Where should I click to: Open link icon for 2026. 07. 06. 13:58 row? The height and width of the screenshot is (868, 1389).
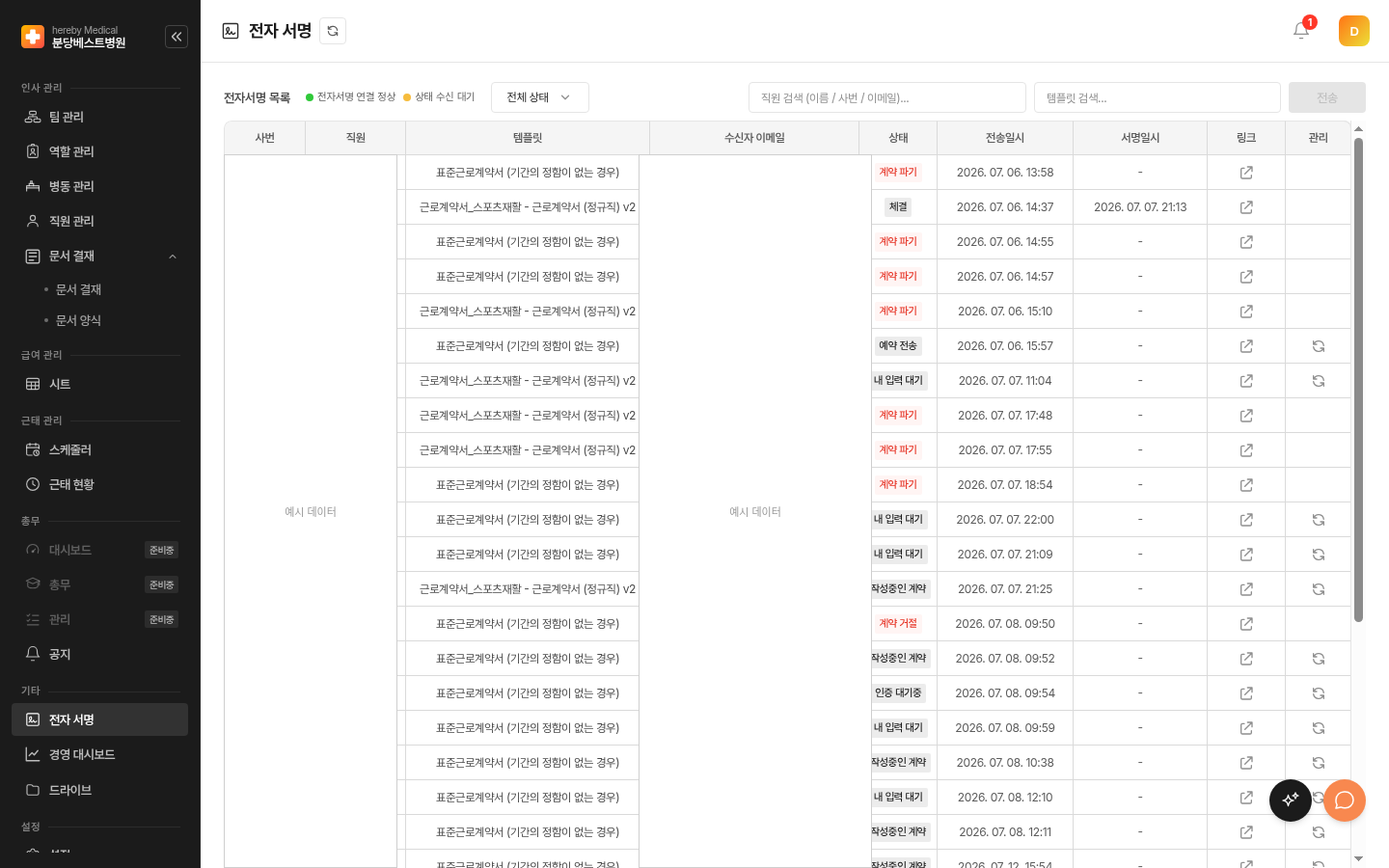coord(1246,173)
